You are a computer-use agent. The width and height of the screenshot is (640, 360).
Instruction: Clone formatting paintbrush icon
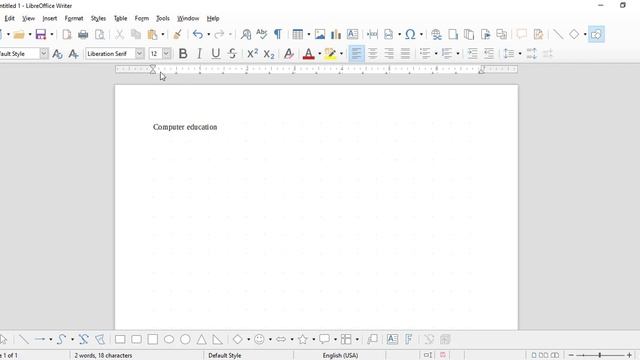(x=178, y=34)
